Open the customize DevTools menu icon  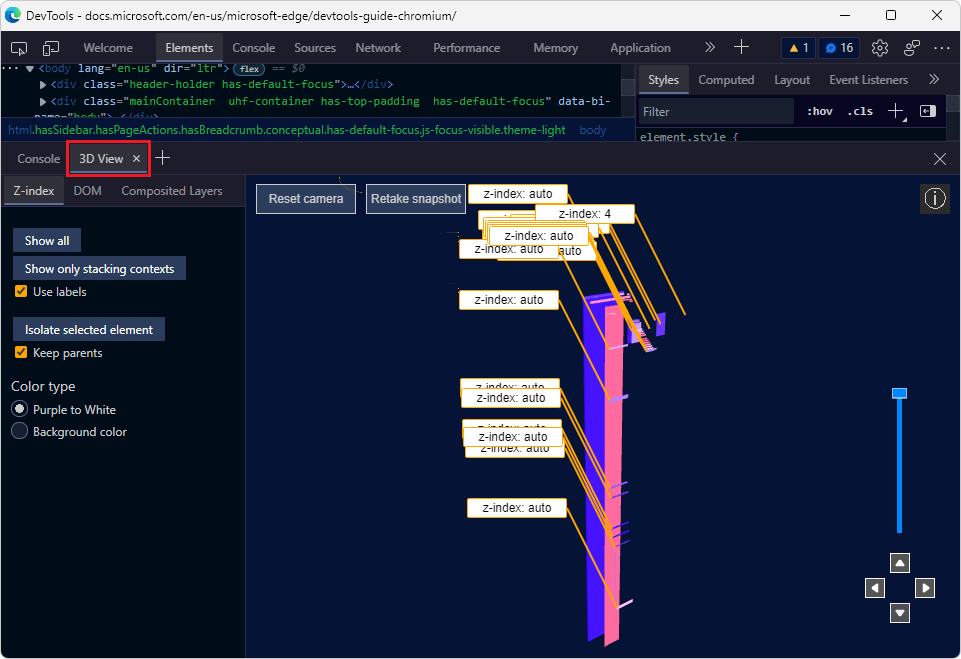[x=942, y=47]
